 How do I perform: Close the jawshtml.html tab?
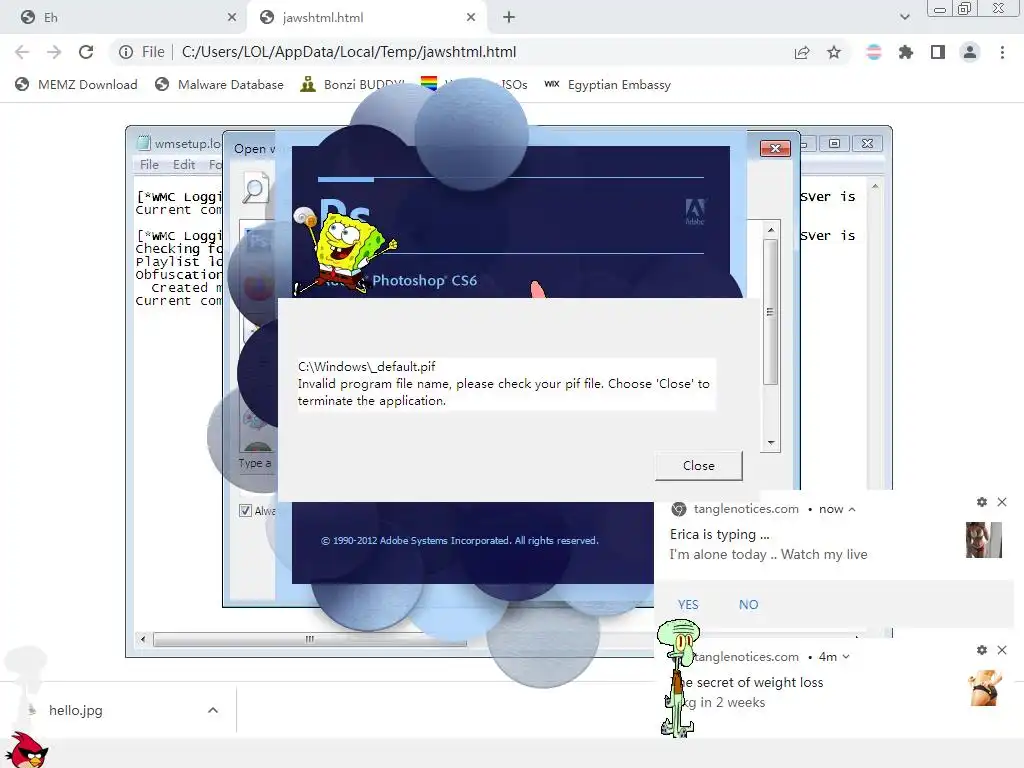[x=471, y=18]
